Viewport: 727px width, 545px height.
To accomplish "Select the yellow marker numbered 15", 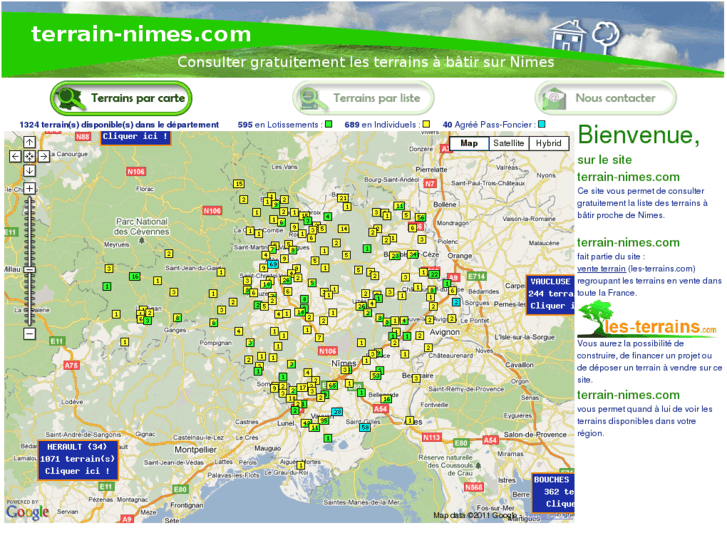I will click(x=238, y=184).
